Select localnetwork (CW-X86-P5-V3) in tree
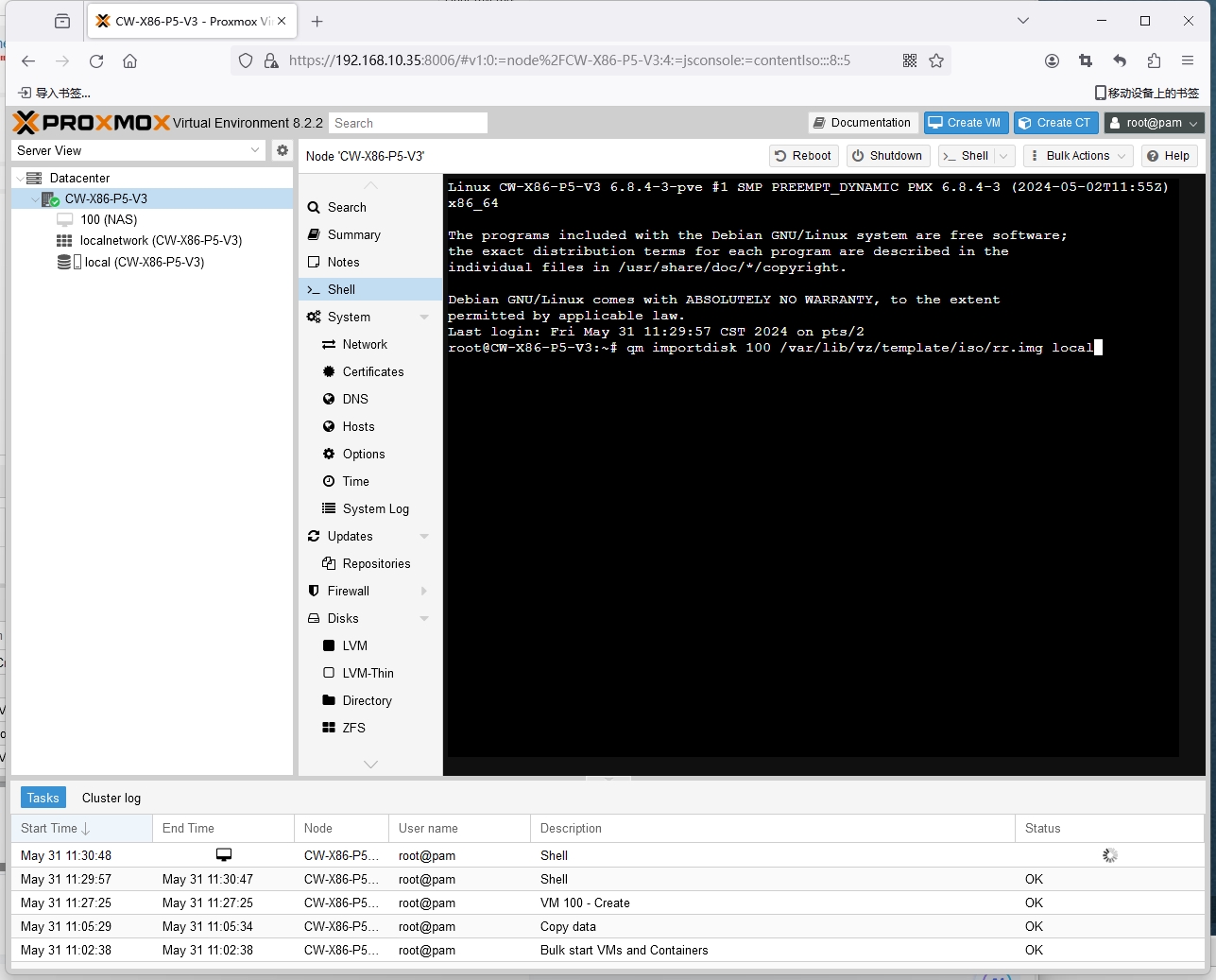This screenshot has height=980, width=1216. coord(161,240)
